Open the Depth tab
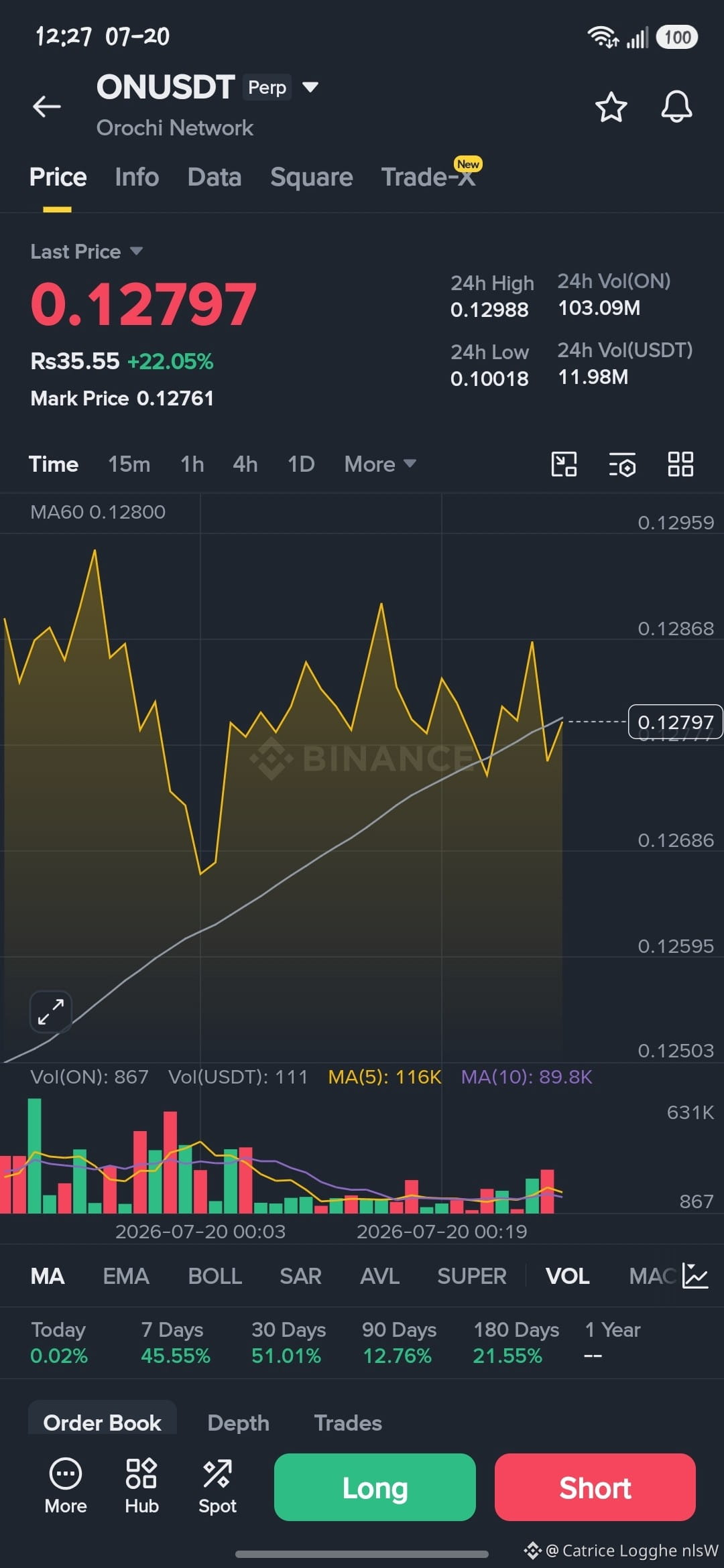Image resolution: width=724 pixels, height=1568 pixels. click(x=238, y=1423)
